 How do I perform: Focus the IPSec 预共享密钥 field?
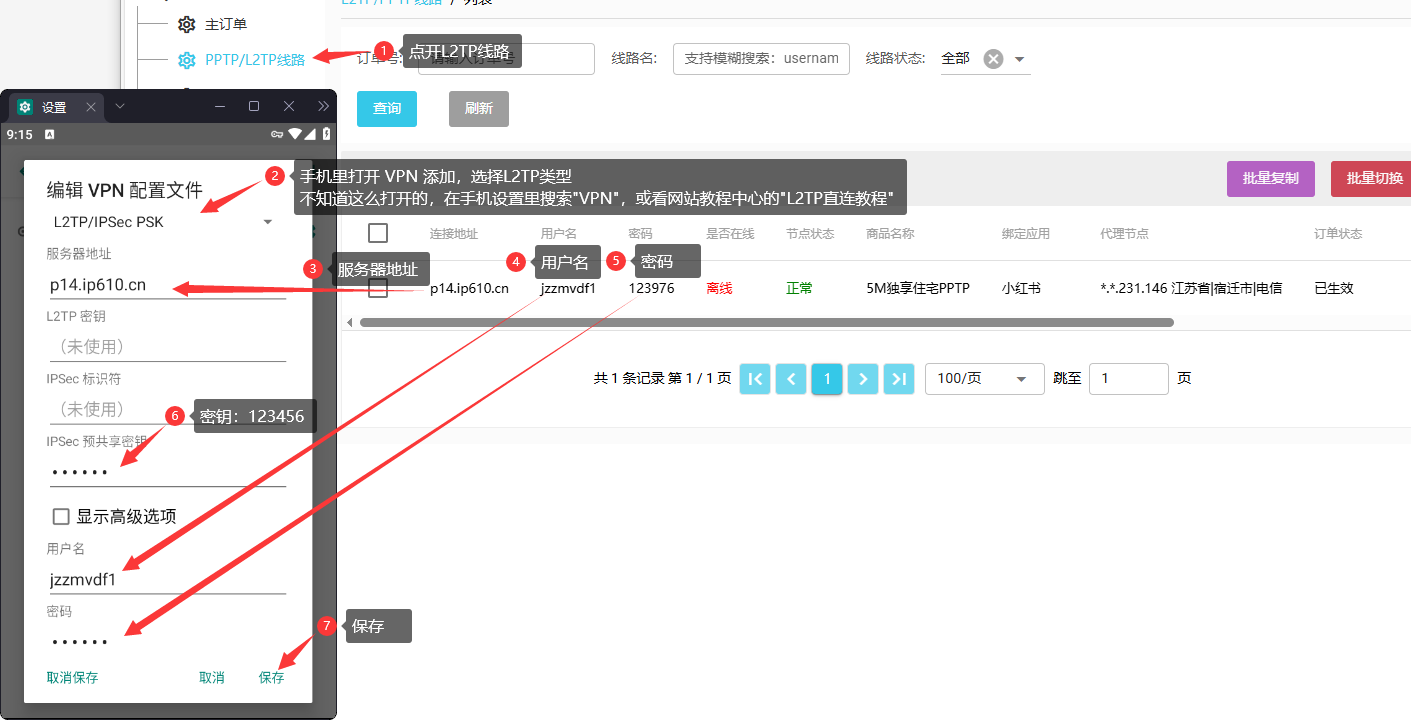tap(167, 471)
